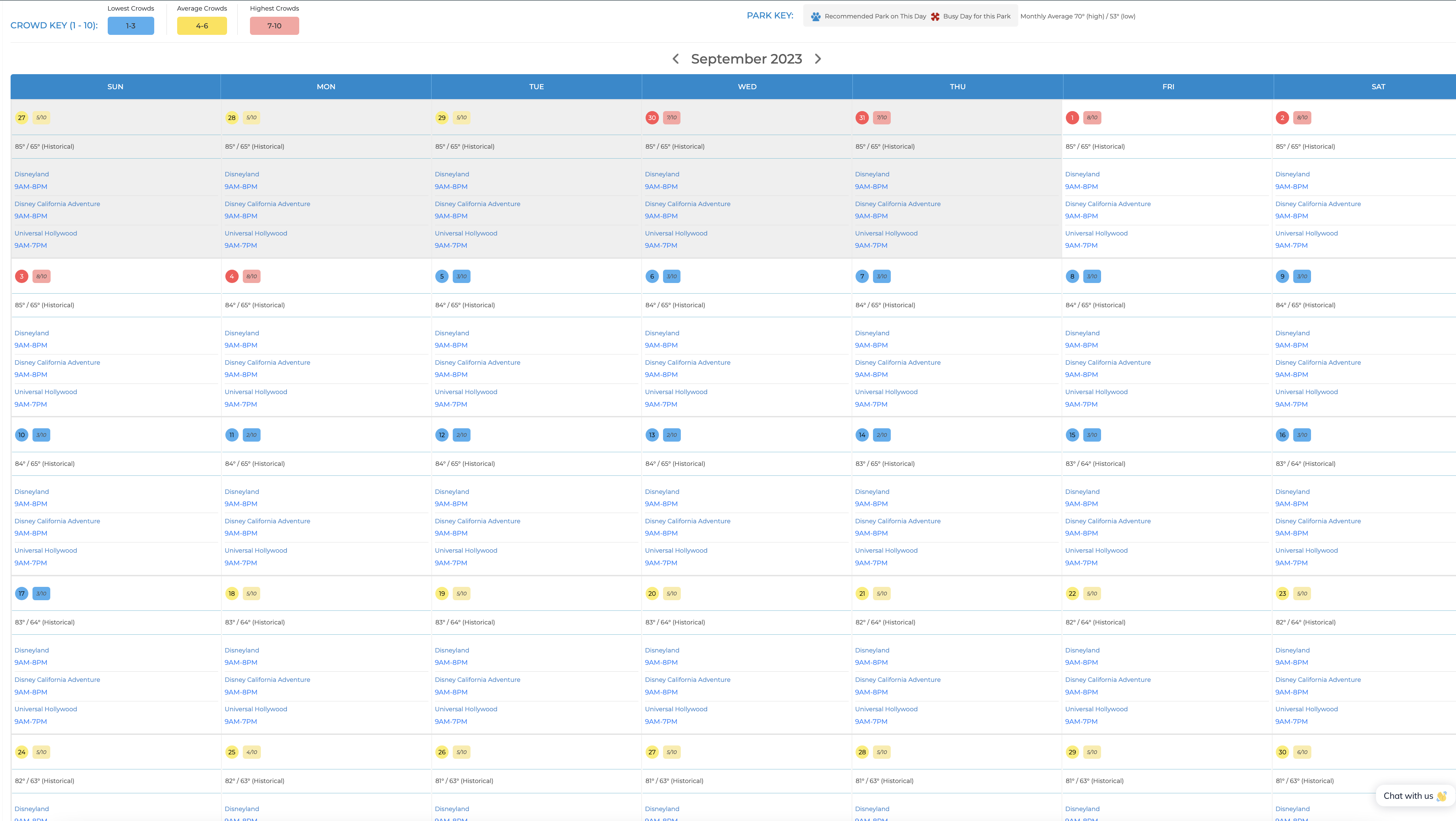Click the September 2023 month title
Viewport: 1456px width, 821px height.
(x=747, y=59)
